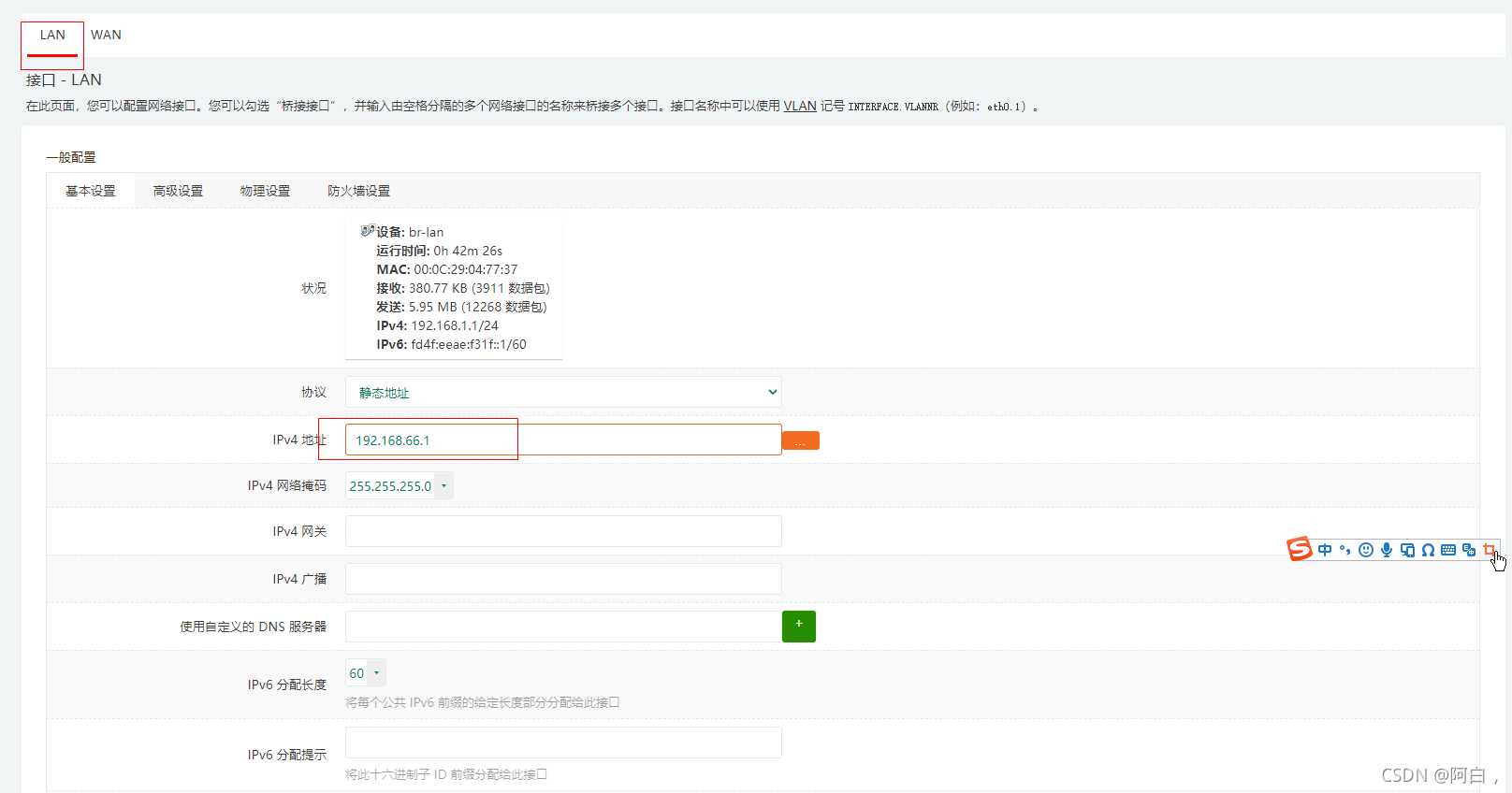Focus the IPv6 分配提示 input field
The width and height of the screenshot is (1512, 793).
pyautogui.click(x=563, y=743)
